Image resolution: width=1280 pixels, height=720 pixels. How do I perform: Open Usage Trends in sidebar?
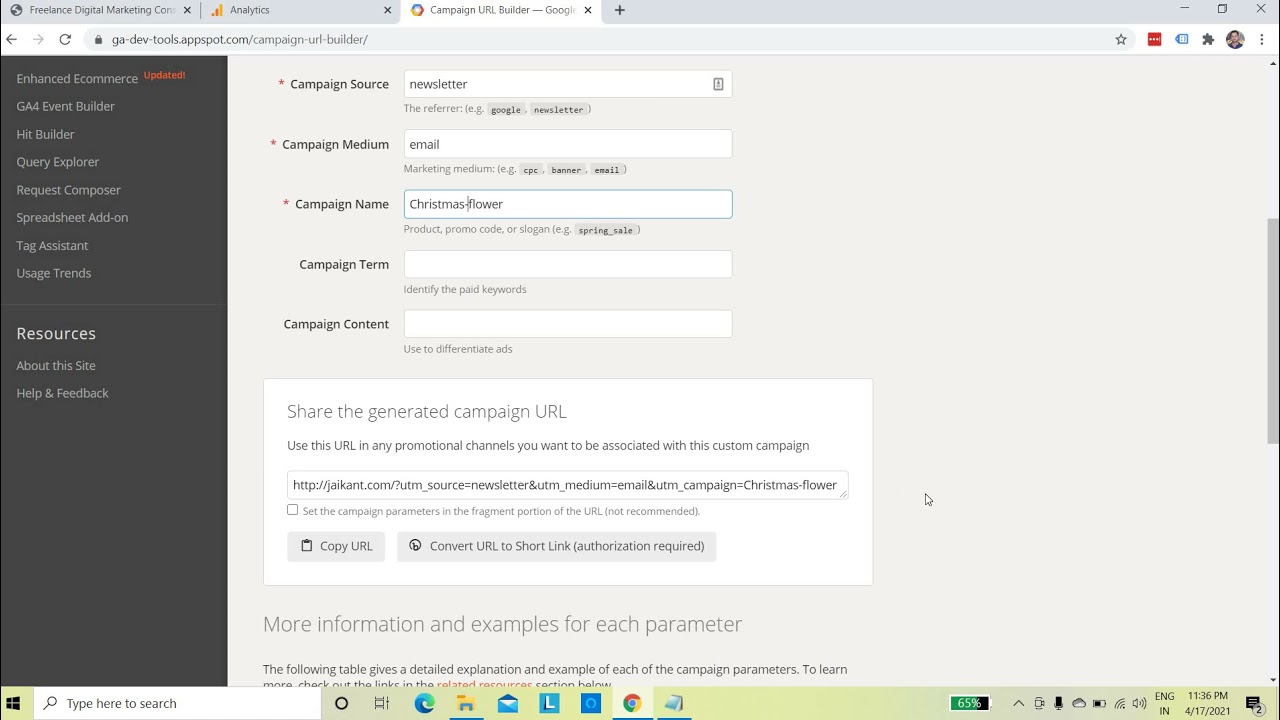[x=53, y=273]
